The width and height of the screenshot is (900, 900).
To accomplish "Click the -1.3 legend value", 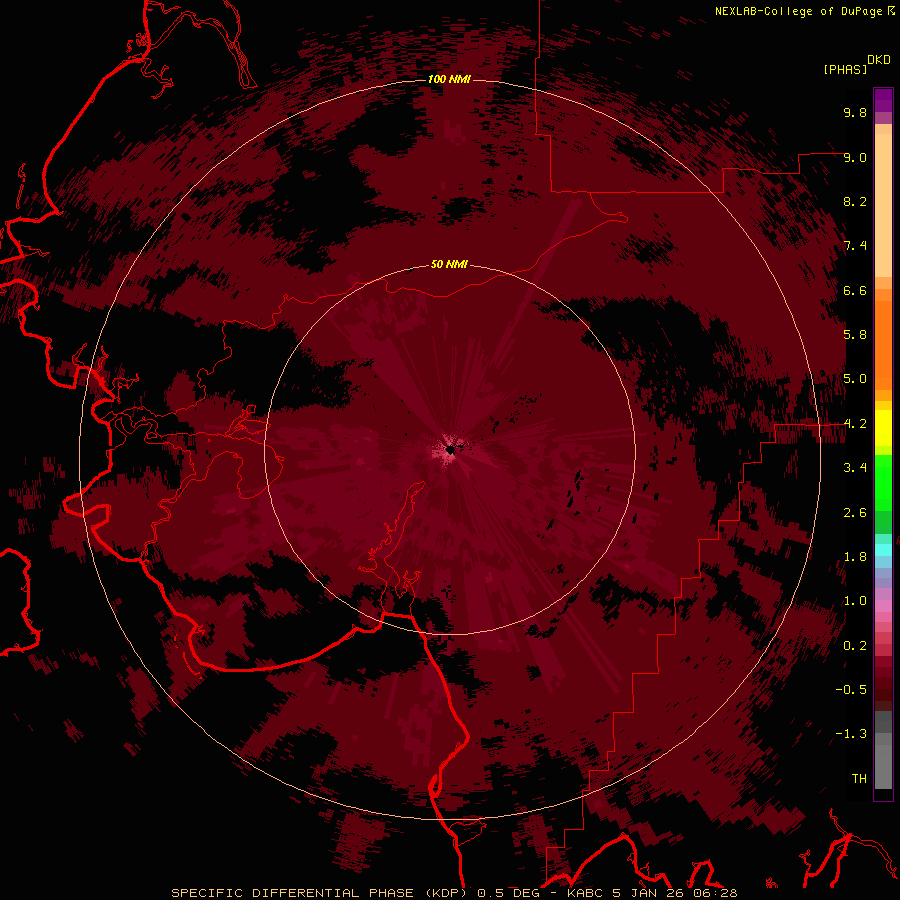I will coord(851,734).
